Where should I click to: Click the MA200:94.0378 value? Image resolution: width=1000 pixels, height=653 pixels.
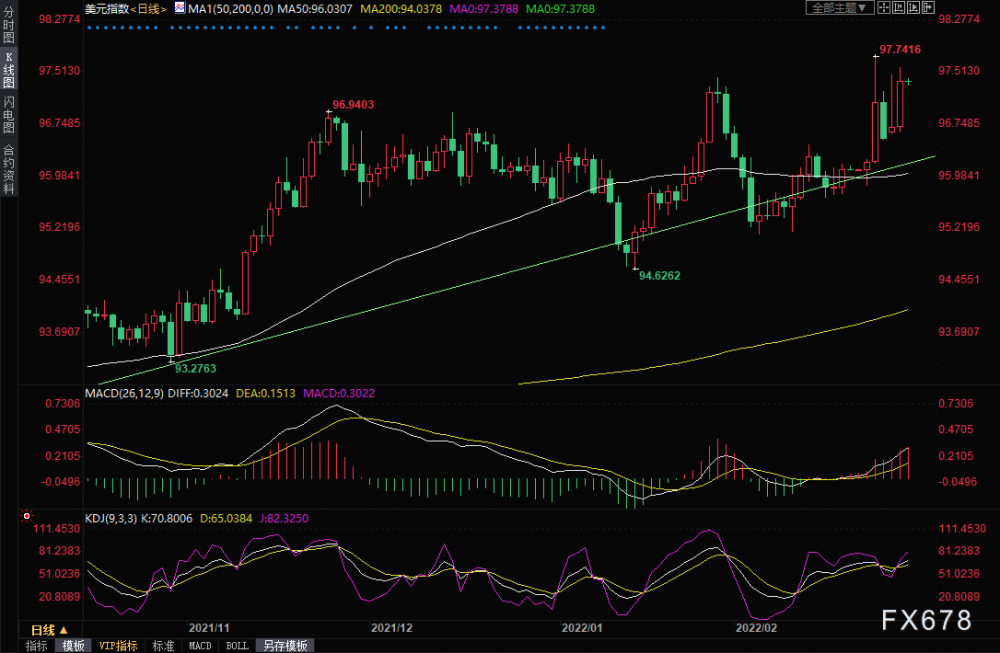coord(401,9)
